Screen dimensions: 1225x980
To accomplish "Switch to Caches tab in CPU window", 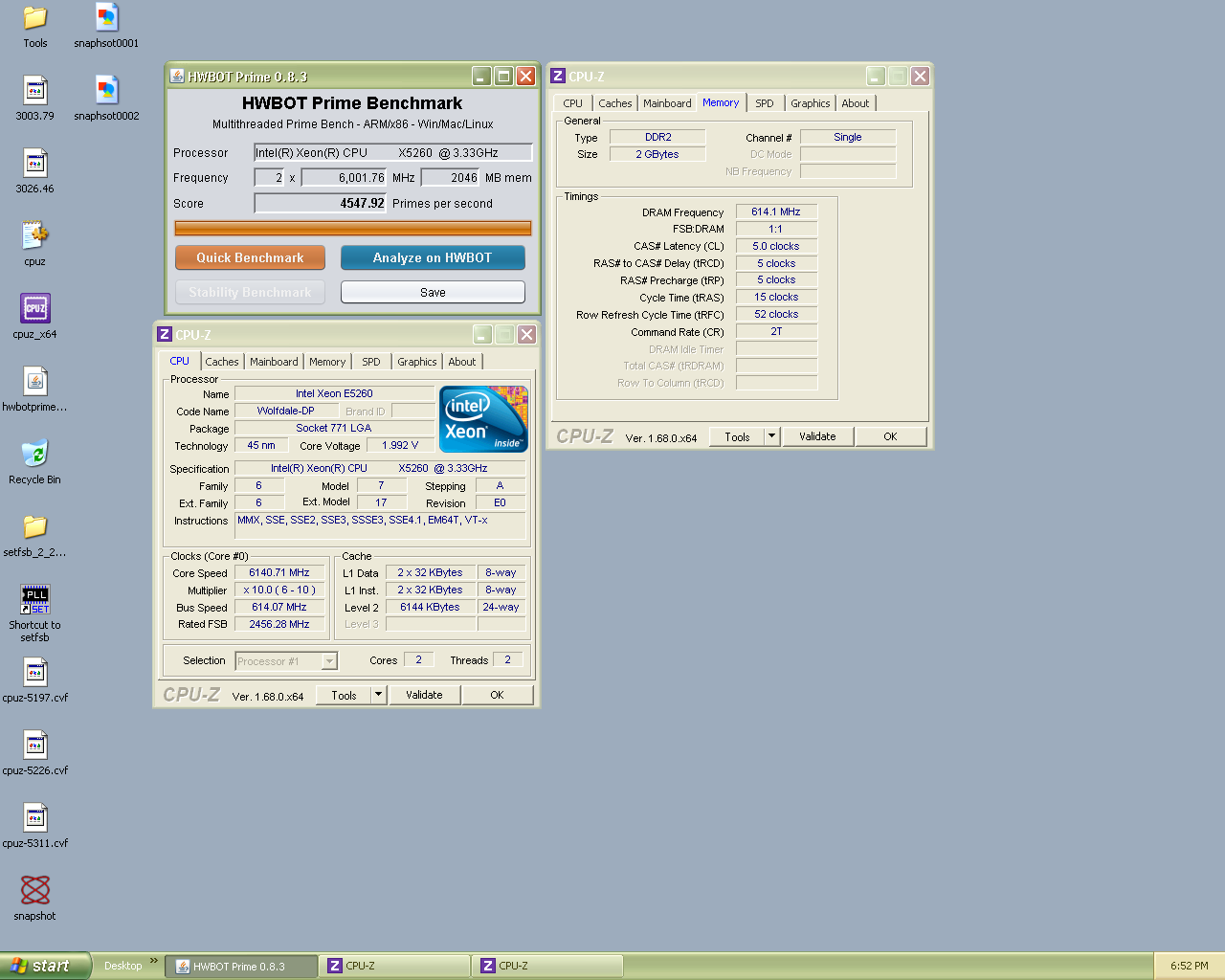I will 222,362.
